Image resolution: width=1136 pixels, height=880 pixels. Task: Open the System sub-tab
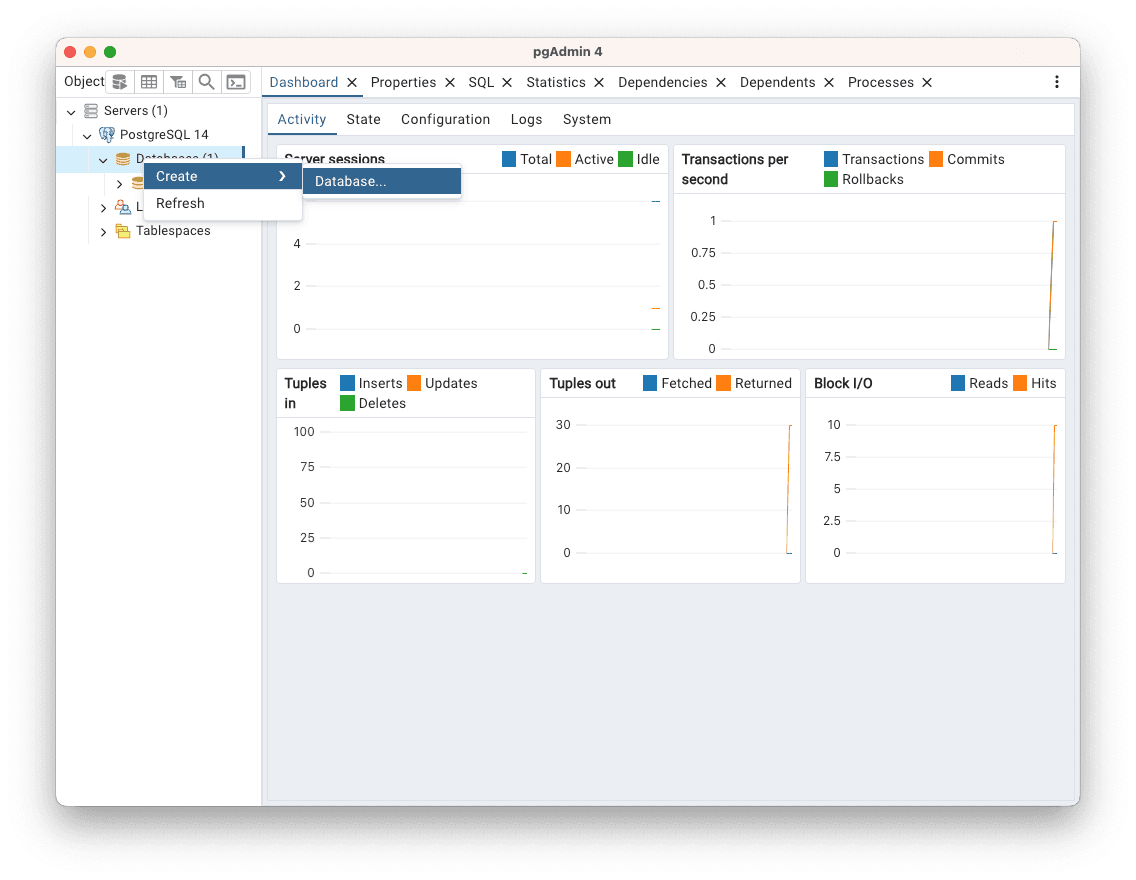[x=587, y=120]
